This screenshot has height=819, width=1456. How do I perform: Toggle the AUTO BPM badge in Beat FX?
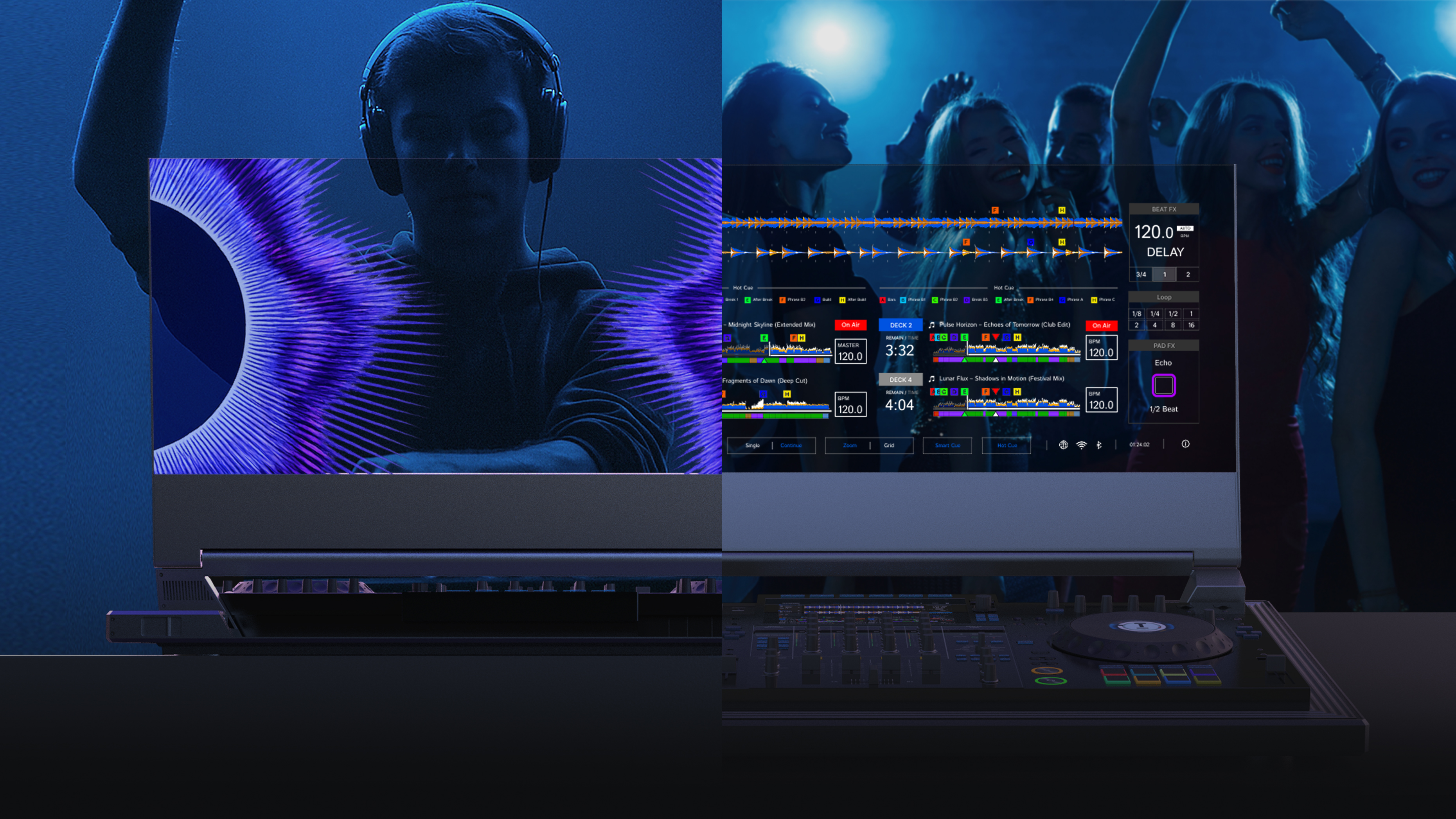pyautogui.click(x=1185, y=228)
